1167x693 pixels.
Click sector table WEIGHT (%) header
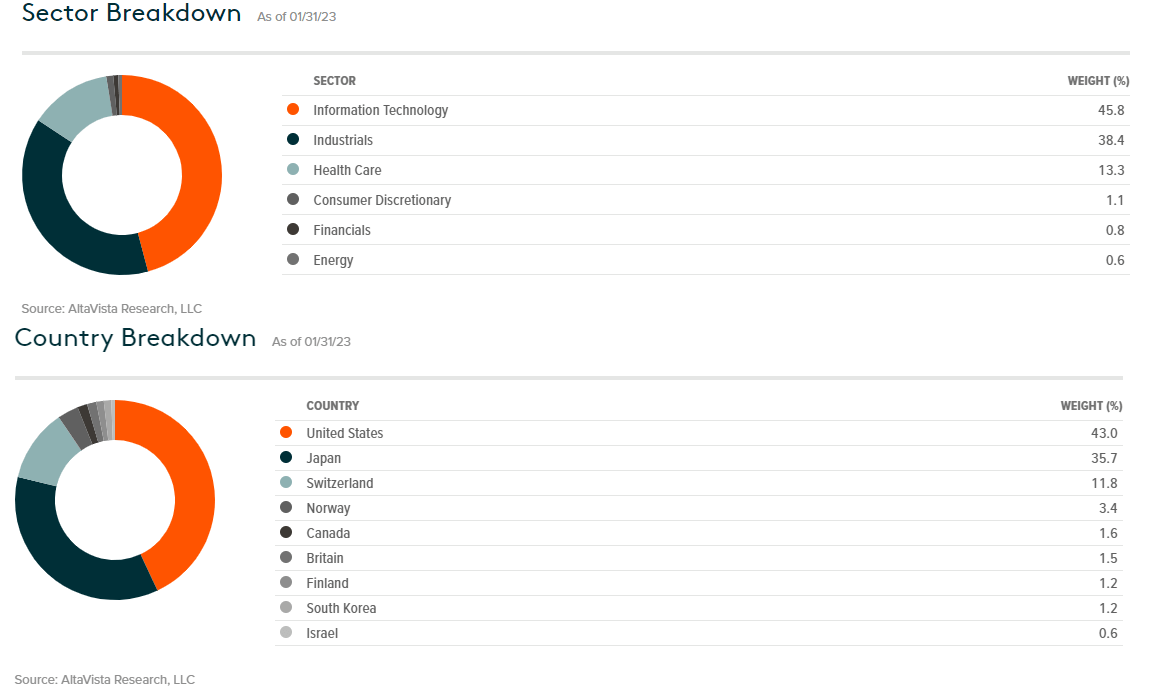click(1098, 81)
